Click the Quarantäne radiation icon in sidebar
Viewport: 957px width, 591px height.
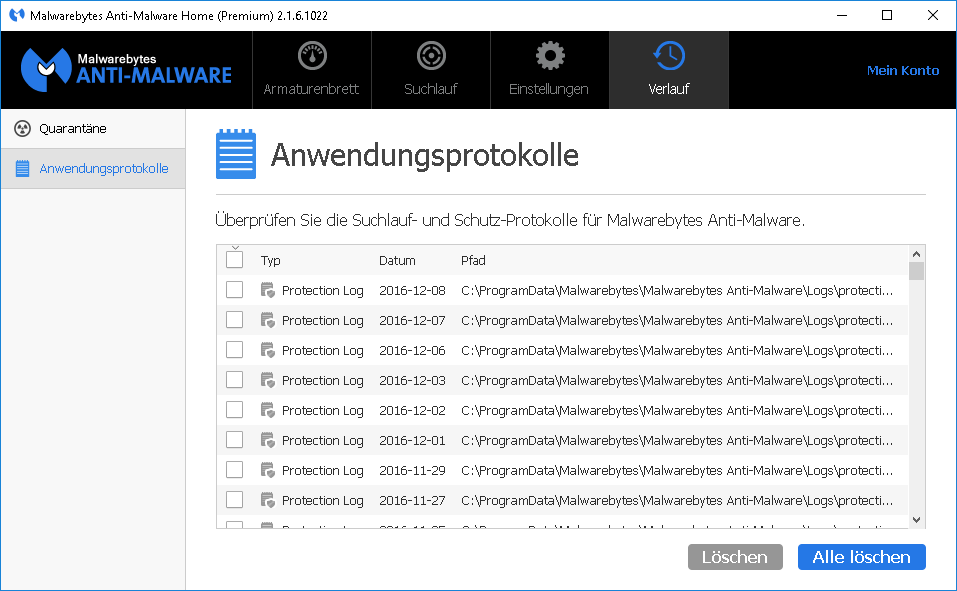point(23,129)
